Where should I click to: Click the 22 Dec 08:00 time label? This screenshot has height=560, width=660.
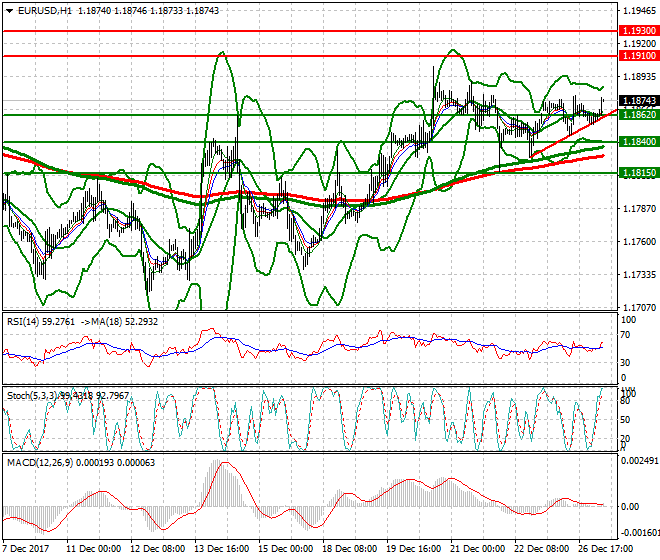541,549
